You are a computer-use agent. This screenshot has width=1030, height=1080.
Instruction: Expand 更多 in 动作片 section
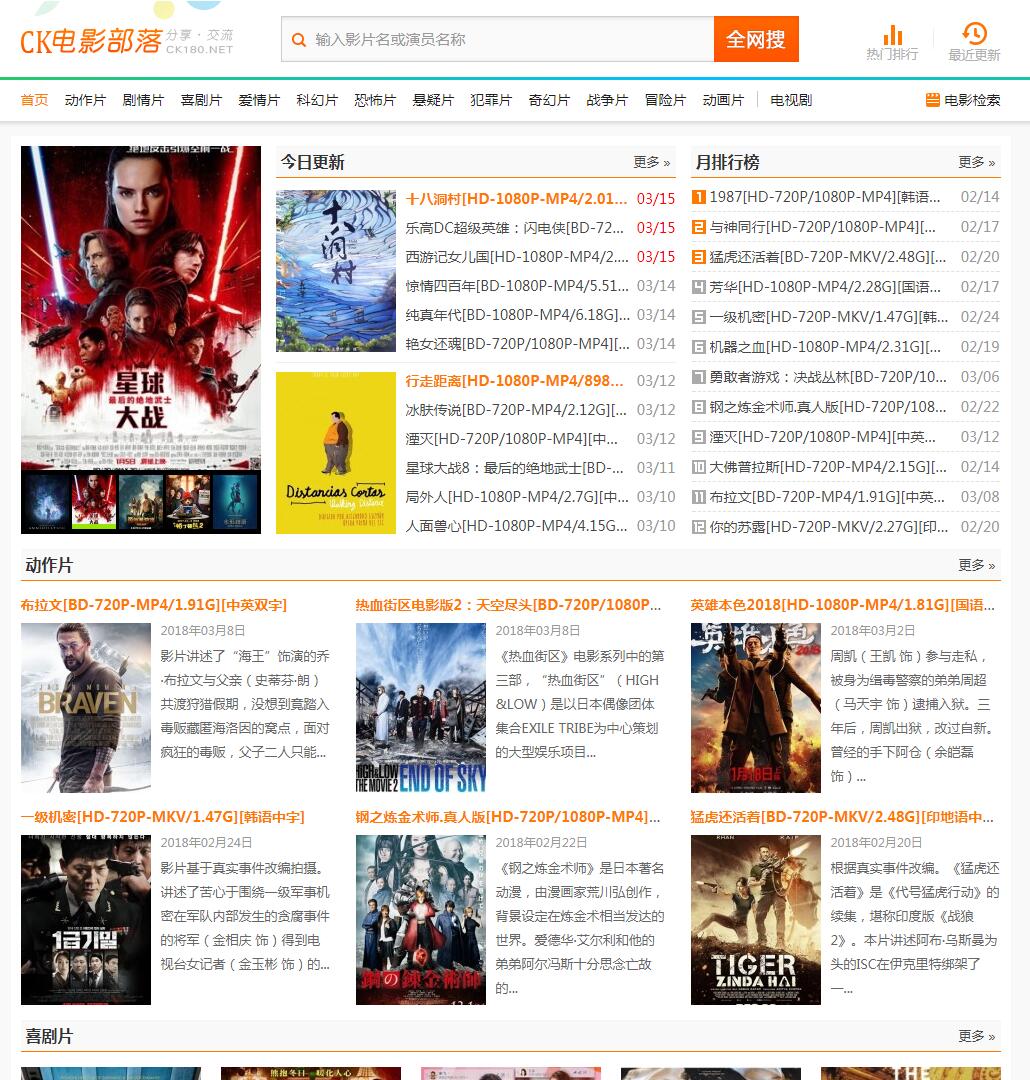(976, 565)
